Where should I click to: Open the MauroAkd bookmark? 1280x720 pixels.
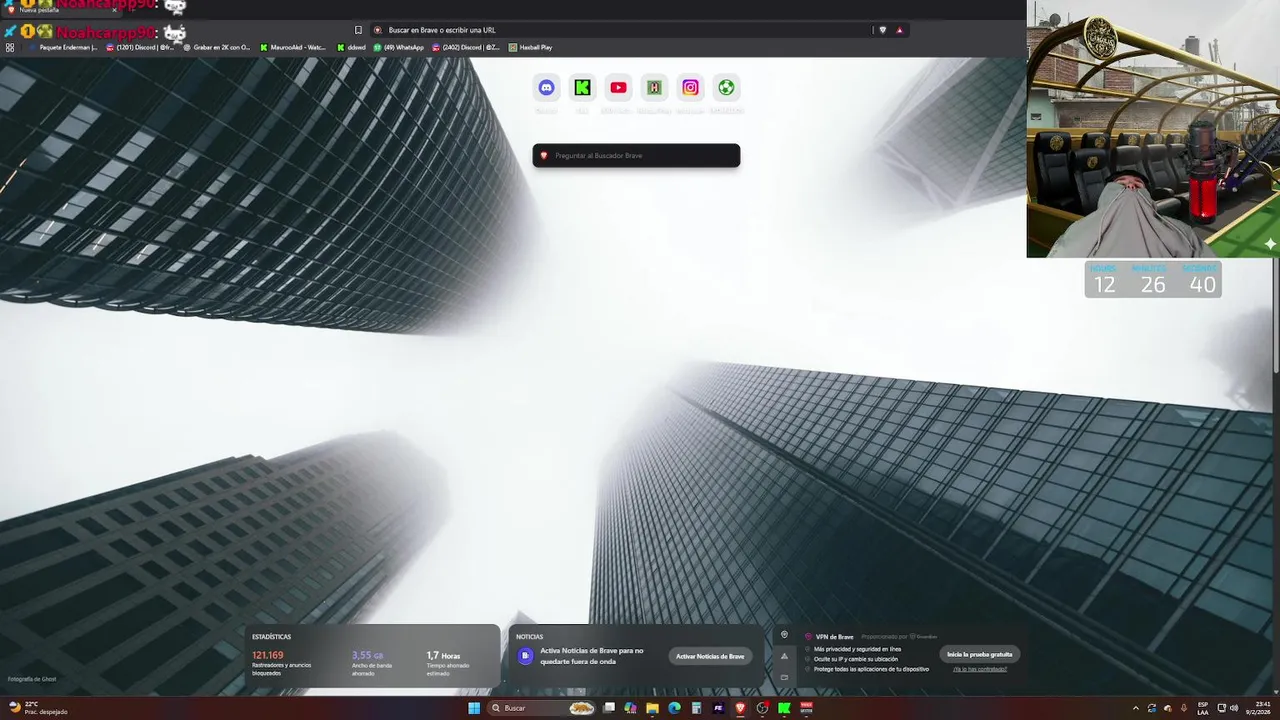click(x=293, y=47)
